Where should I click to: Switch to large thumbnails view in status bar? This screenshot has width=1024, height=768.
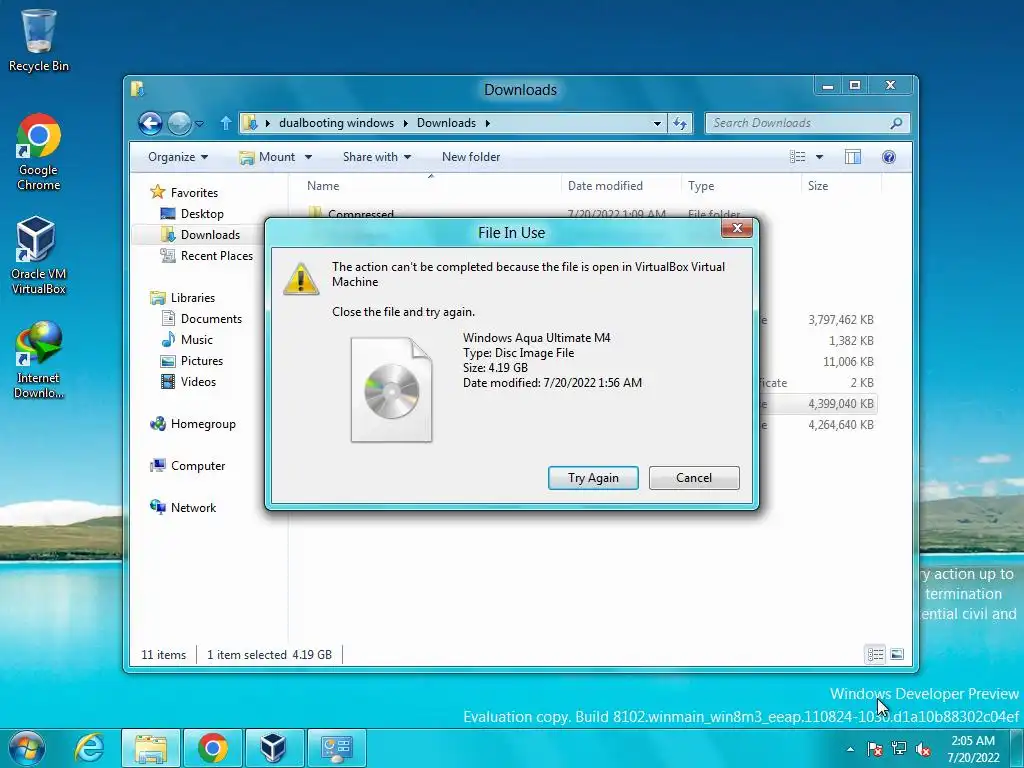(897, 654)
